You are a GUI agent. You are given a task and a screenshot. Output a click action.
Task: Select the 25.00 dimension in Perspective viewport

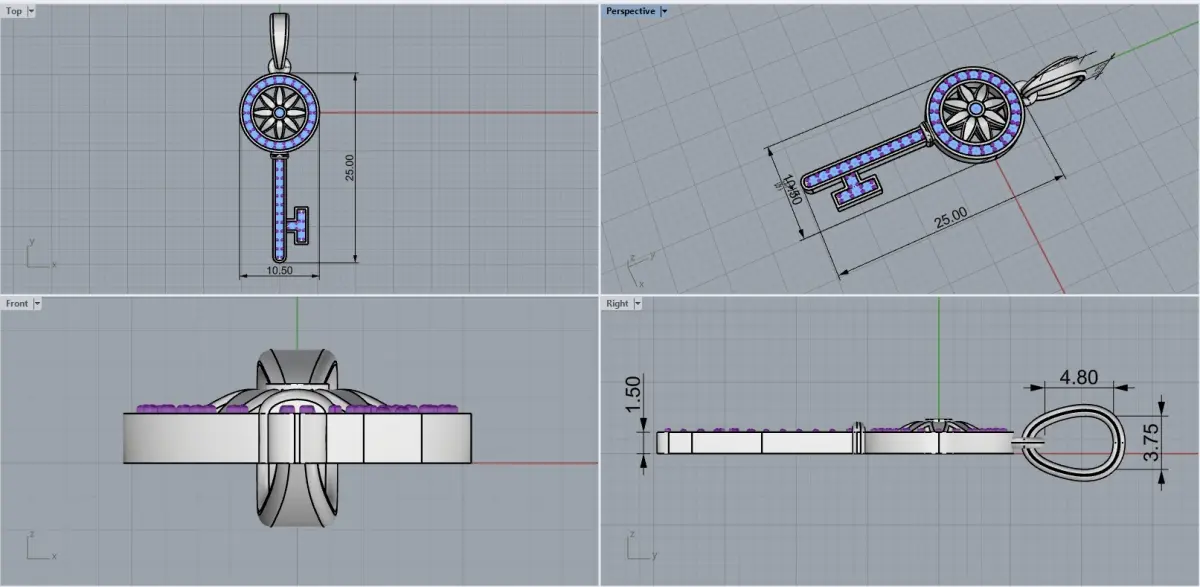coord(950,216)
